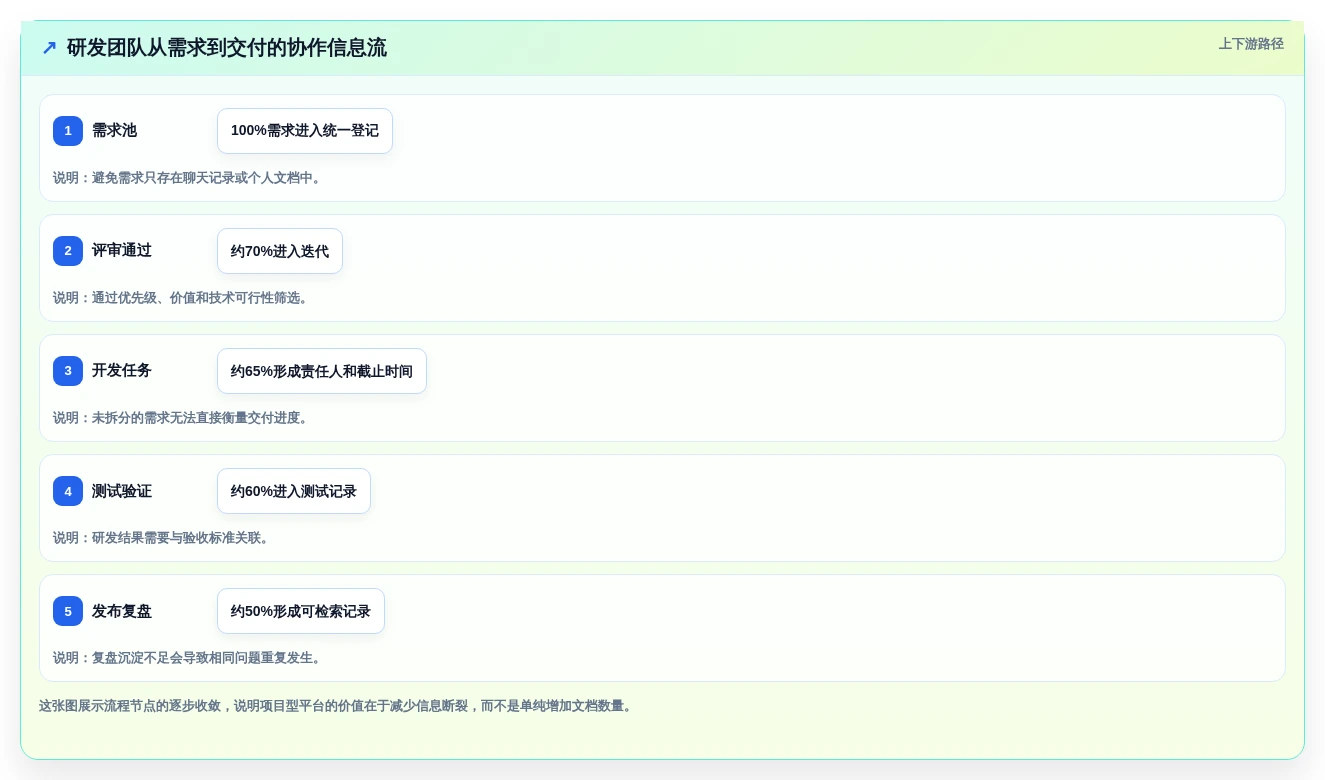This screenshot has height=780, width=1325.
Task: Click the title 研发团队从需求到交付的协作信息流
Action: click(x=227, y=47)
